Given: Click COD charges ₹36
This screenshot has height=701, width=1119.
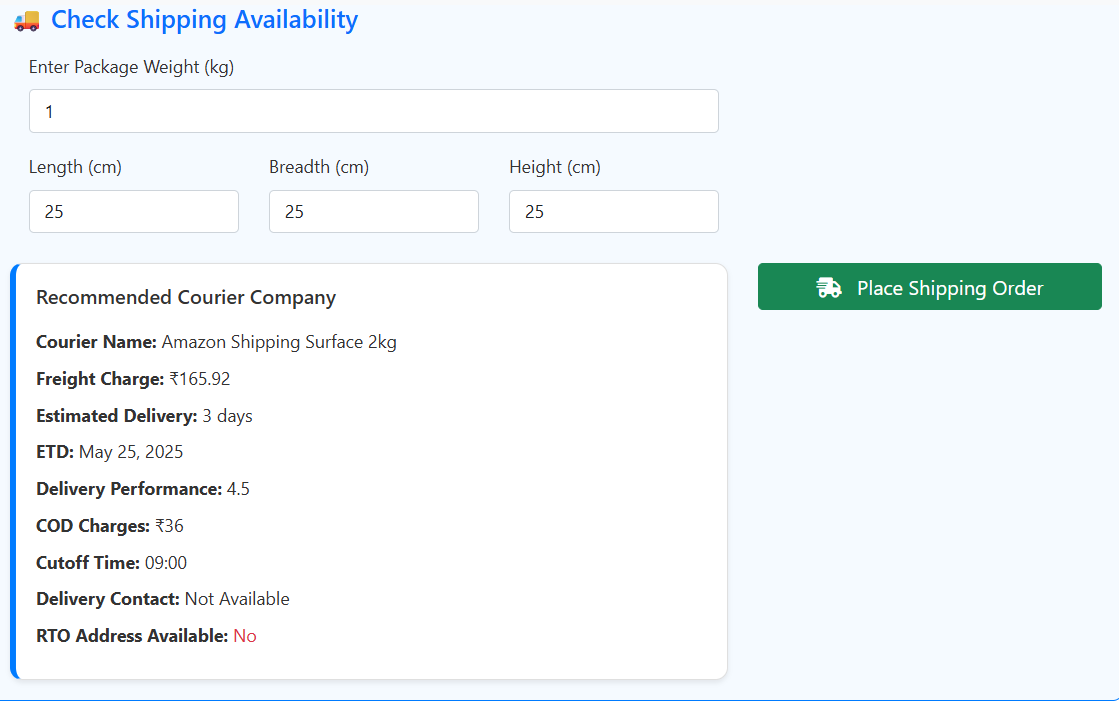Looking at the screenshot, I should pos(169,526).
